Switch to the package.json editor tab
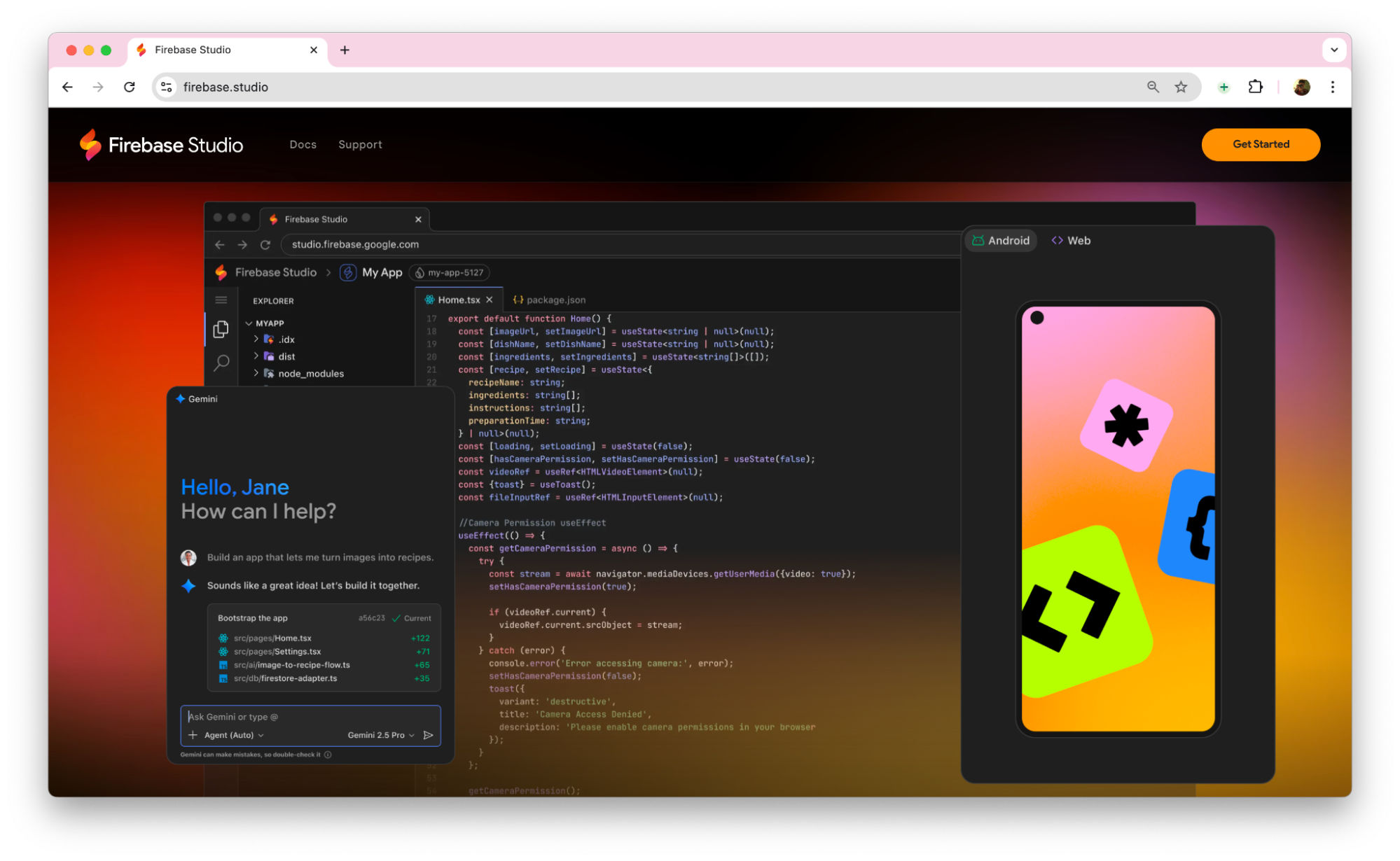The height and width of the screenshot is (861, 1400). (549, 300)
